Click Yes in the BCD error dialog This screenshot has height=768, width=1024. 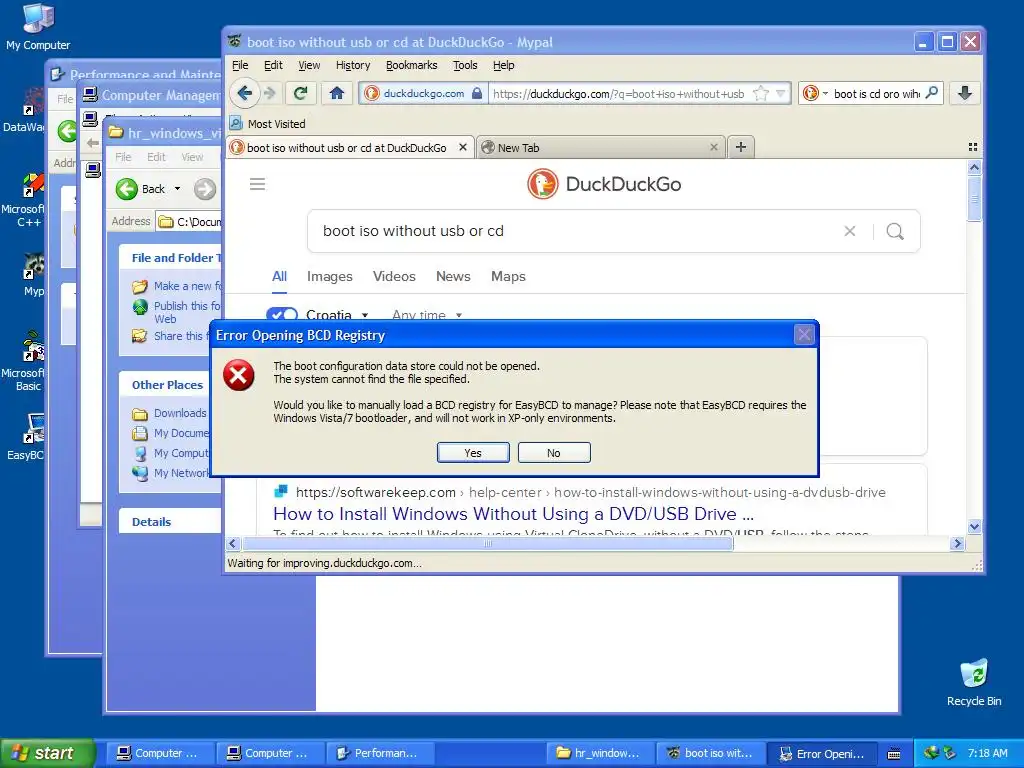[473, 453]
